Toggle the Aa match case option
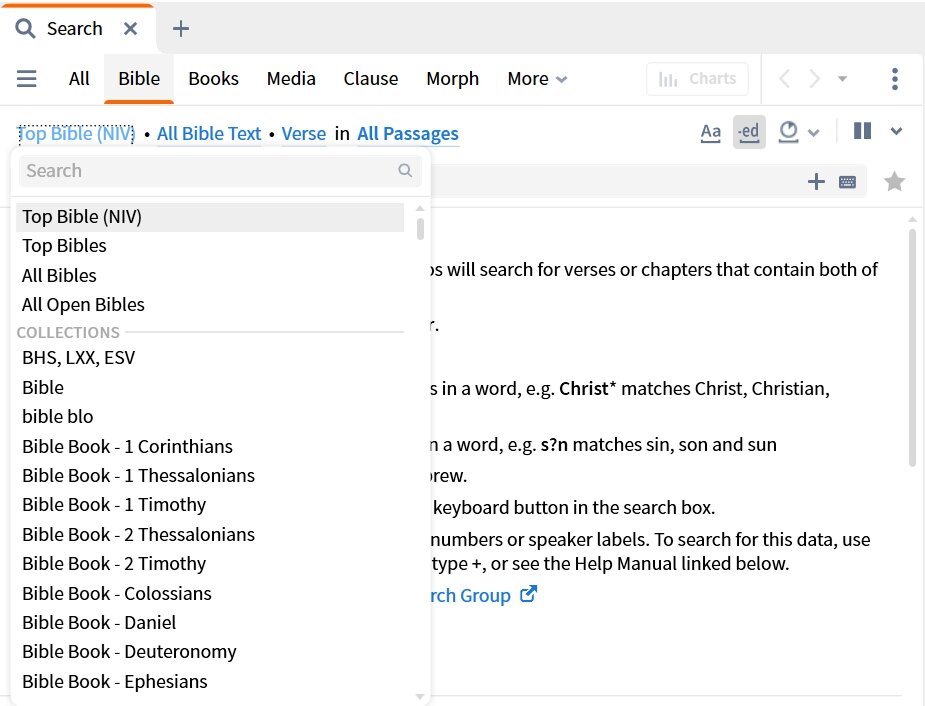 click(x=710, y=132)
